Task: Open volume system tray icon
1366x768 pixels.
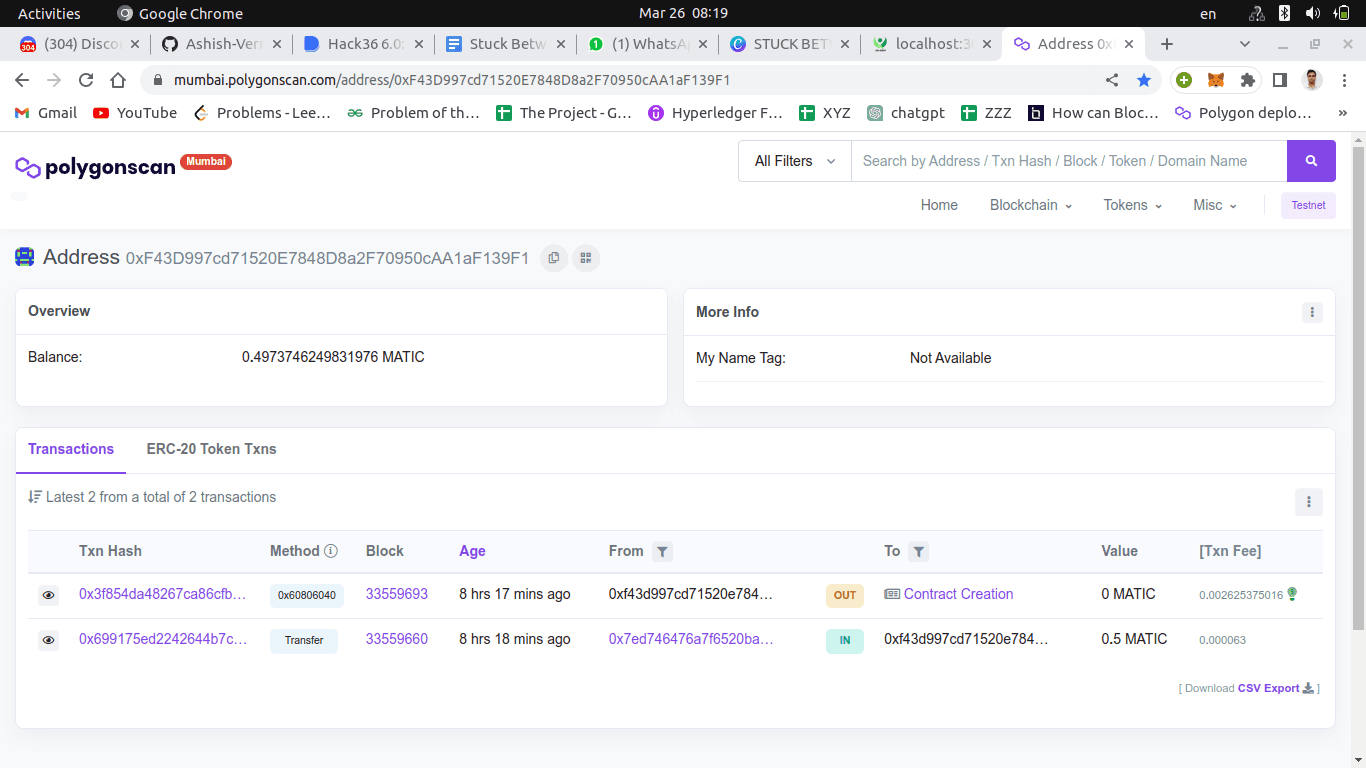Action: [x=1313, y=13]
